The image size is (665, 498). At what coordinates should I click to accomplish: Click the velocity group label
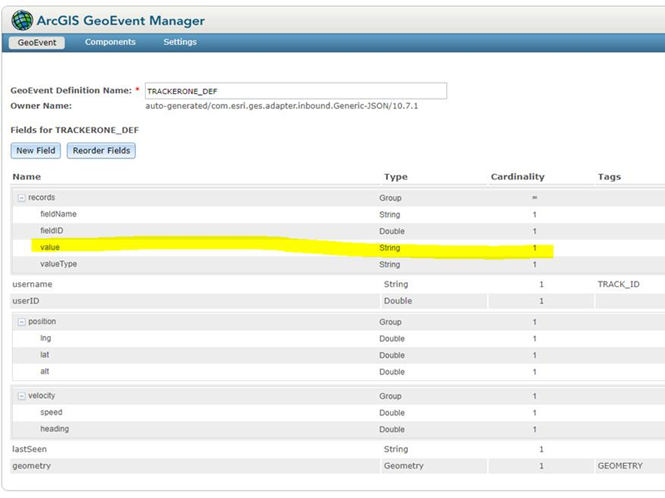(x=42, y=396)
